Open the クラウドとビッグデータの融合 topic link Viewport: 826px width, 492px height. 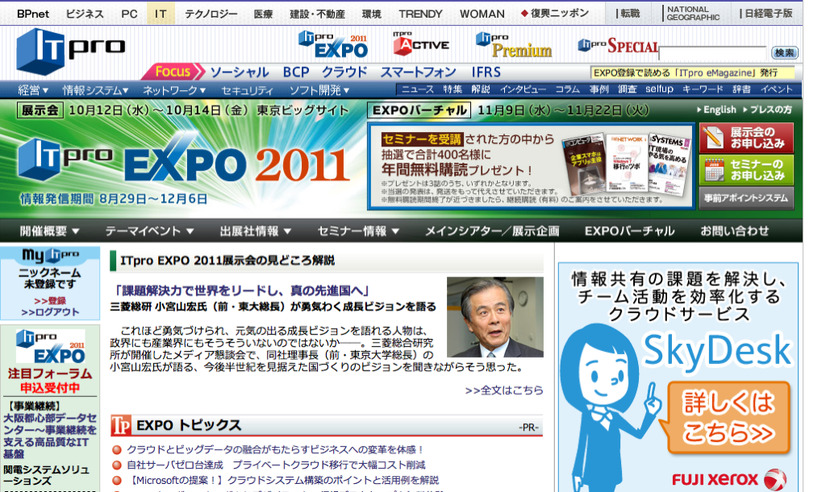(x=275, y=450)
